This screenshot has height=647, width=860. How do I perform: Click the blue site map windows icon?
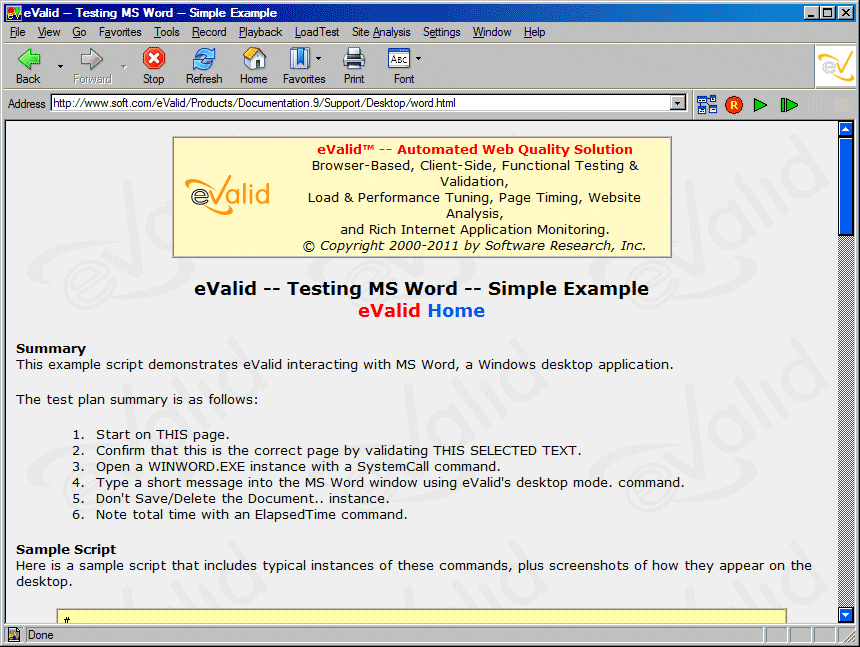point(707,104)
